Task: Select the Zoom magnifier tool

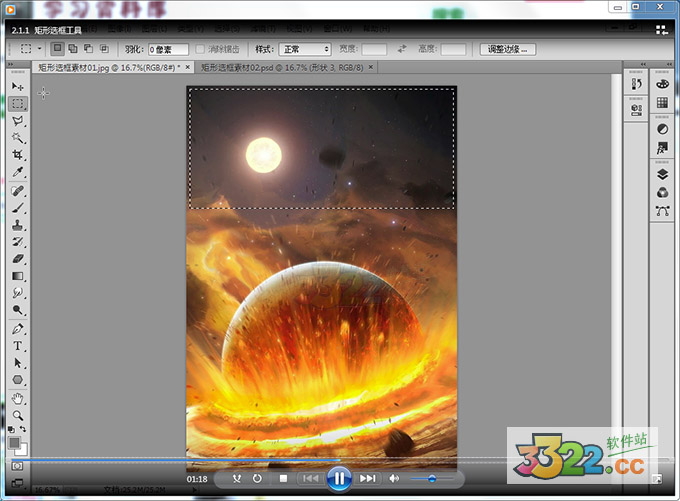Action: pos(18,414)
